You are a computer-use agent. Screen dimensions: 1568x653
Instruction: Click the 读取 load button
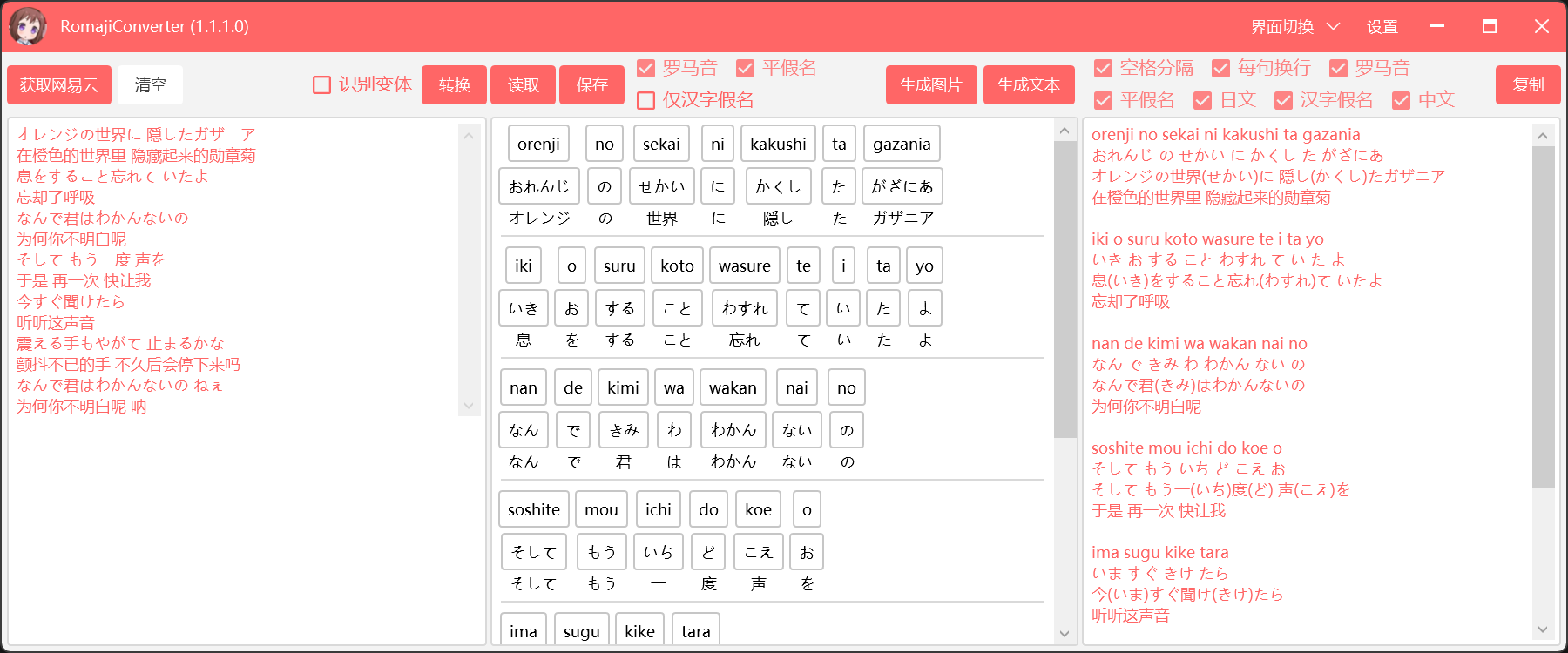click(x=524, y=84)
